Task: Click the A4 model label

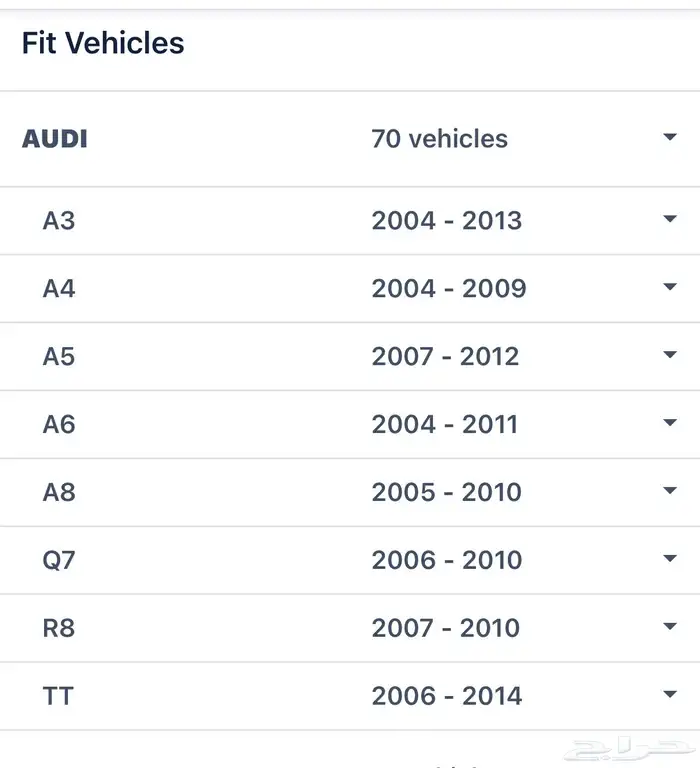Action: click(x=59, y=289)
